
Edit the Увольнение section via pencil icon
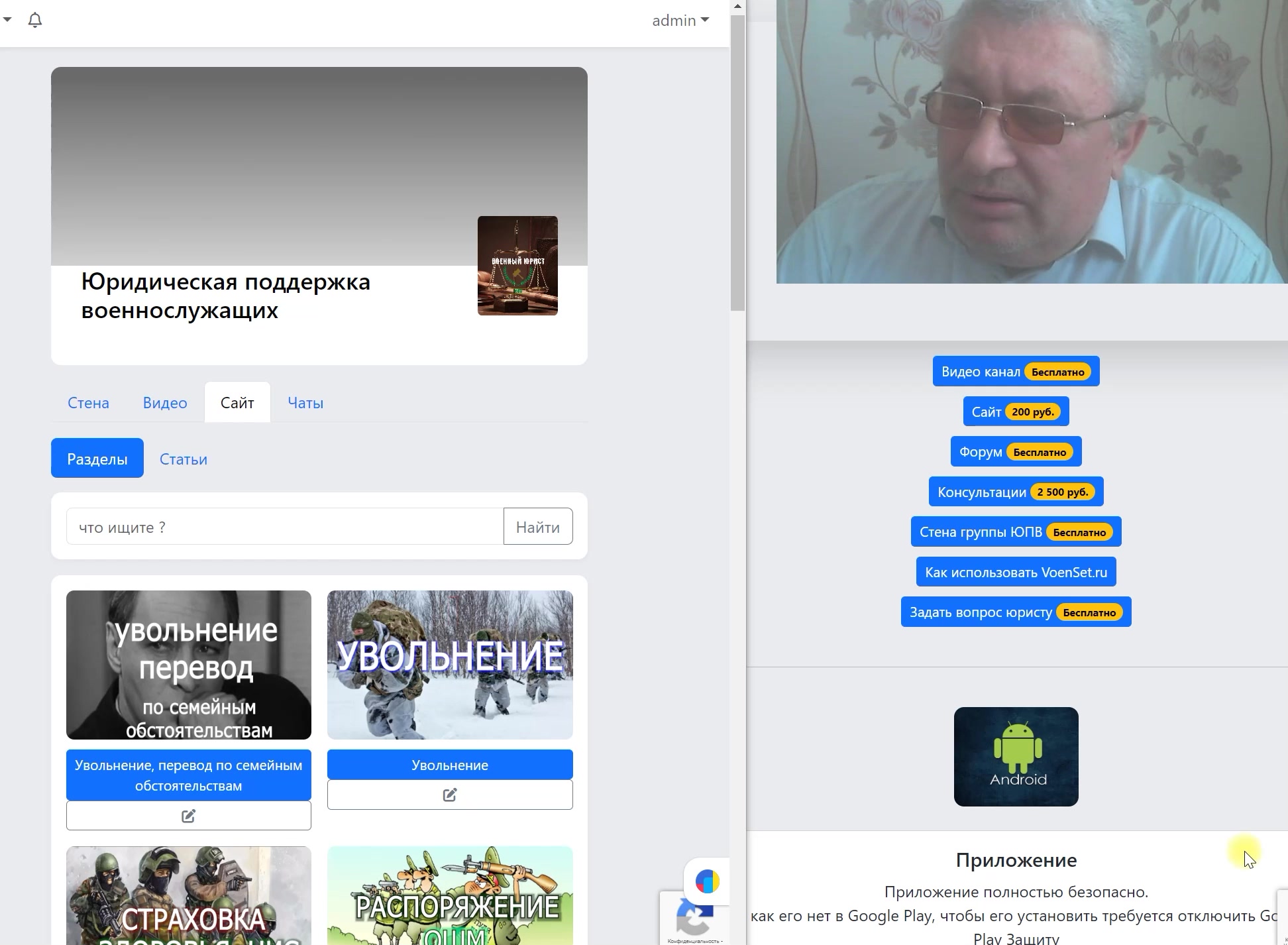[450, 795]
